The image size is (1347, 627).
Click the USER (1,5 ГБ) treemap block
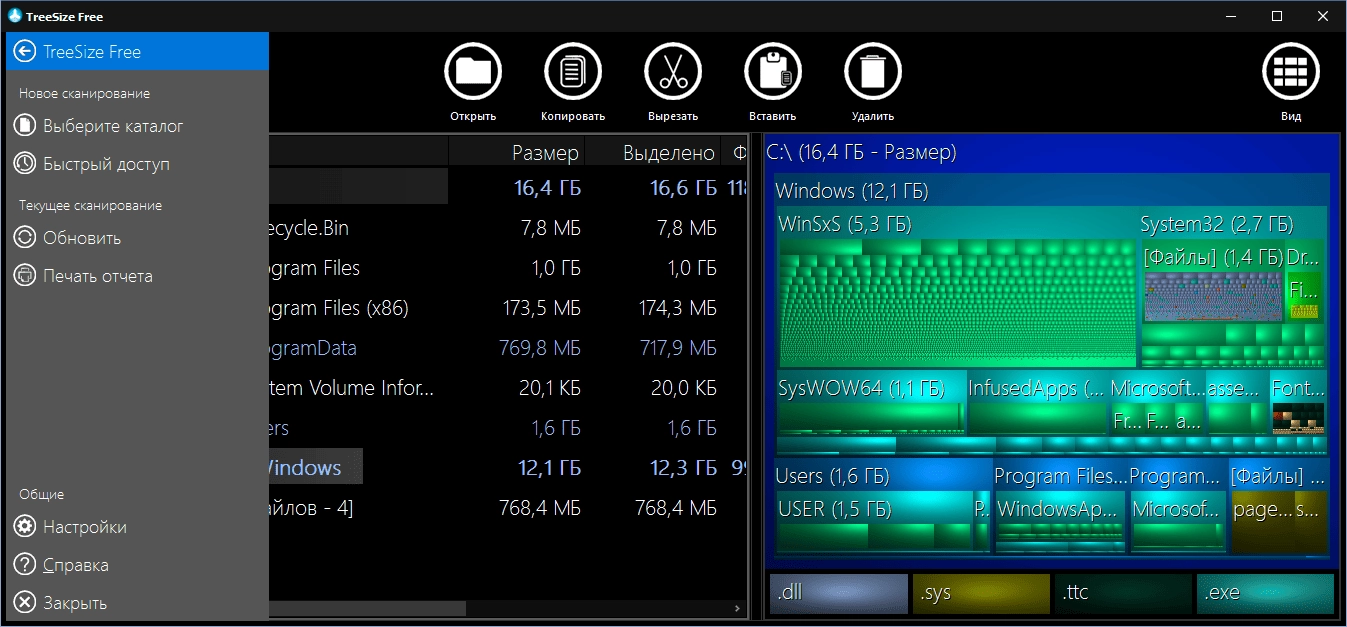(875, 521)
